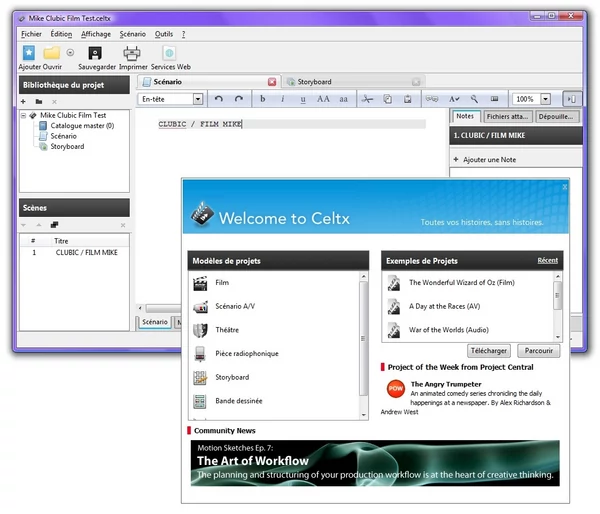Image resolution: width=600 pixels, height=514 pixels.
Task: Add item with plus in Bibliothèque panel
Action: tap(23, 102)
